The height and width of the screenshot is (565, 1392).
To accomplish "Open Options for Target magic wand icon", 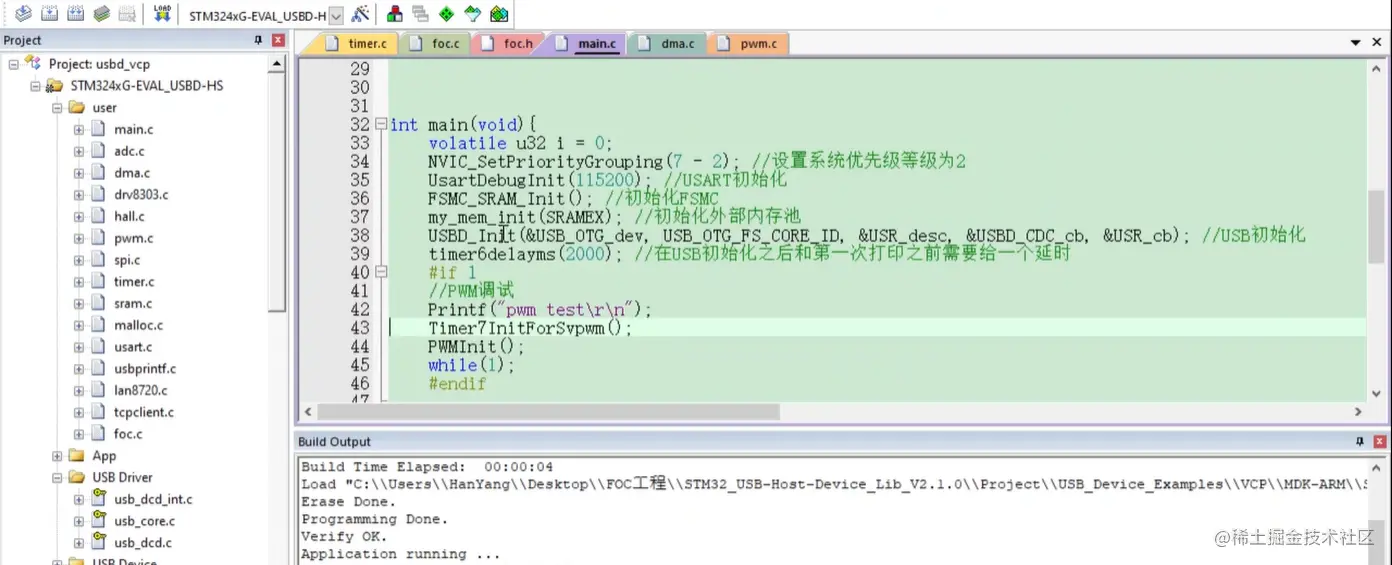I will pos(361,14).
